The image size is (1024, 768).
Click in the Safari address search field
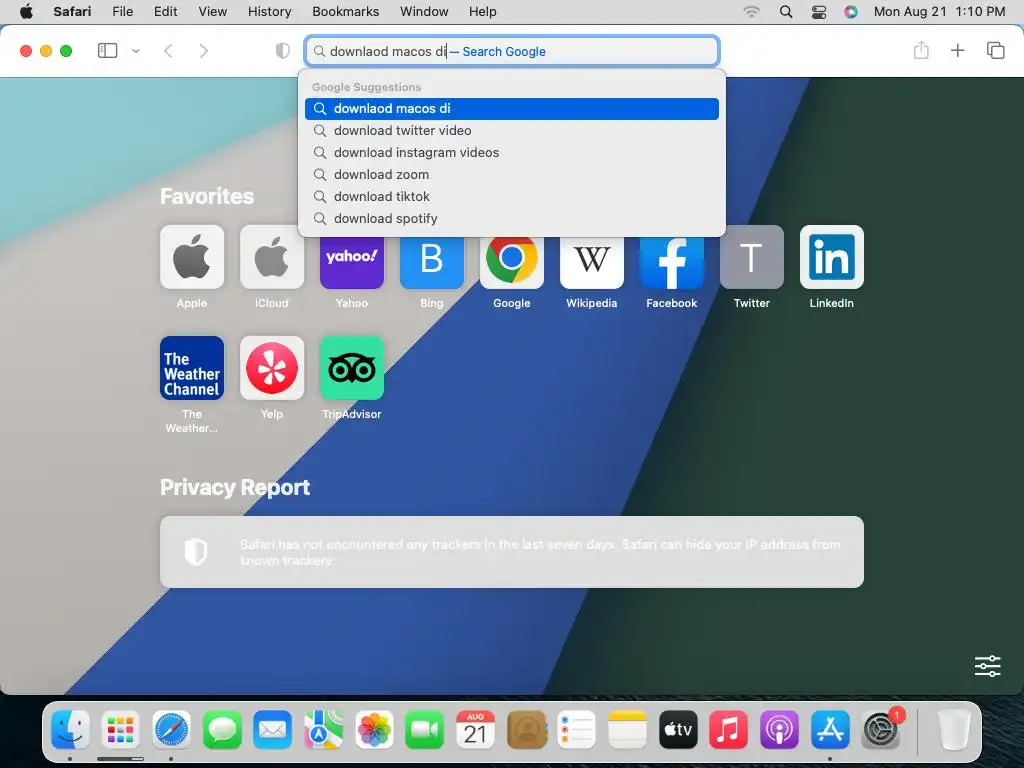pos(512,51)
